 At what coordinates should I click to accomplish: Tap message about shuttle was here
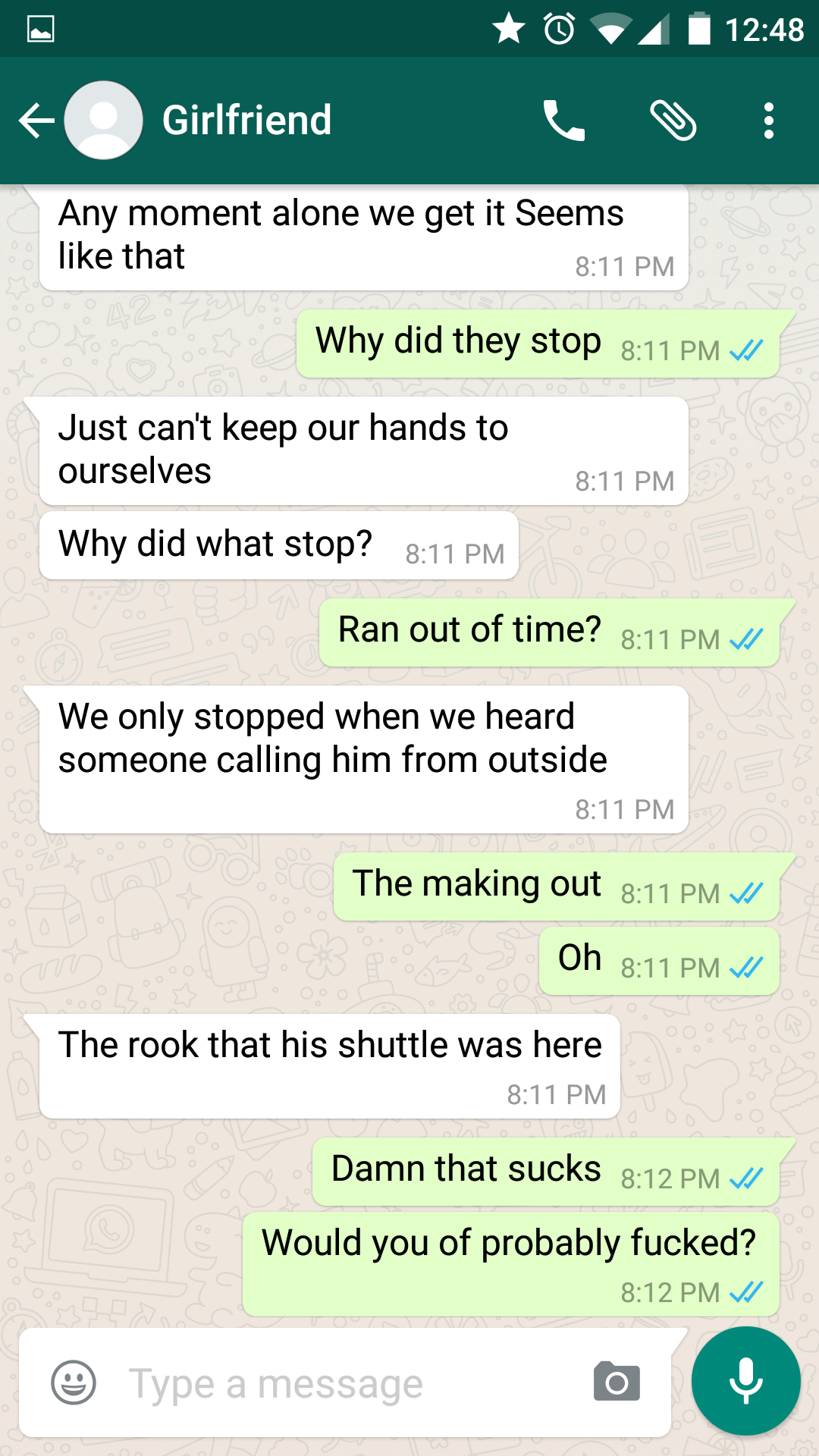330,1066
